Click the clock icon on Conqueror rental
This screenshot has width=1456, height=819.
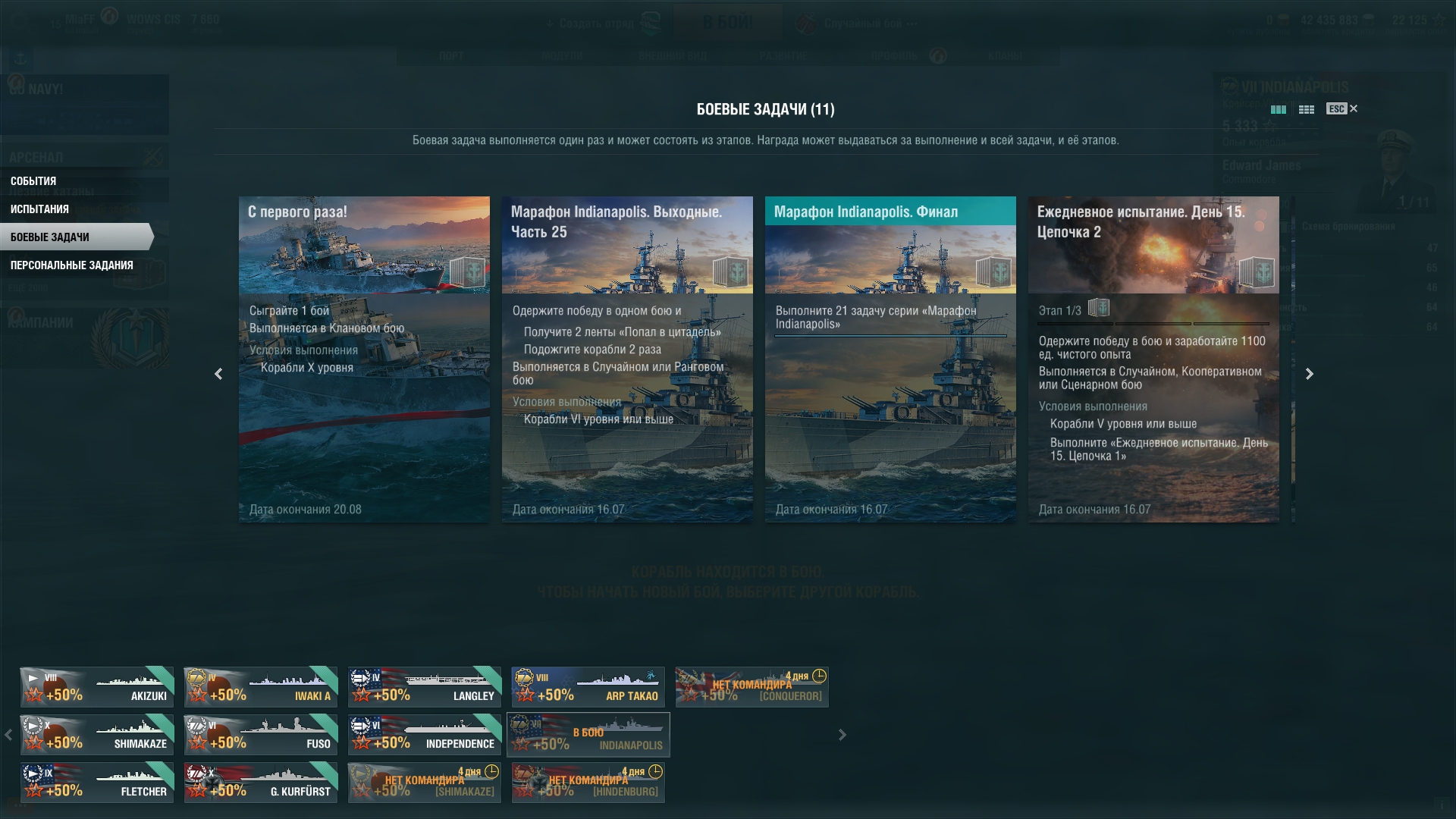click(x=819, y=676)
